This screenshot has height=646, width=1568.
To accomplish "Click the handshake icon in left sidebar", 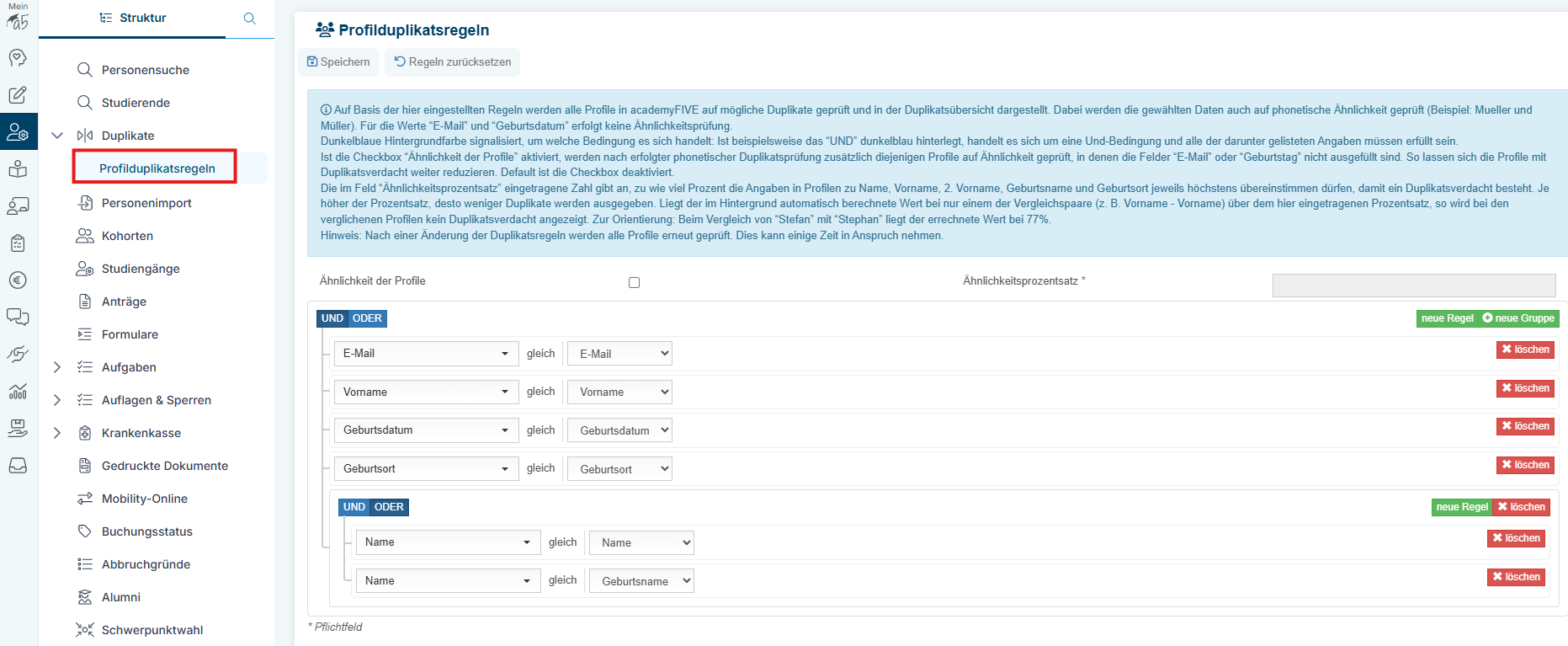I will [18, 354].
